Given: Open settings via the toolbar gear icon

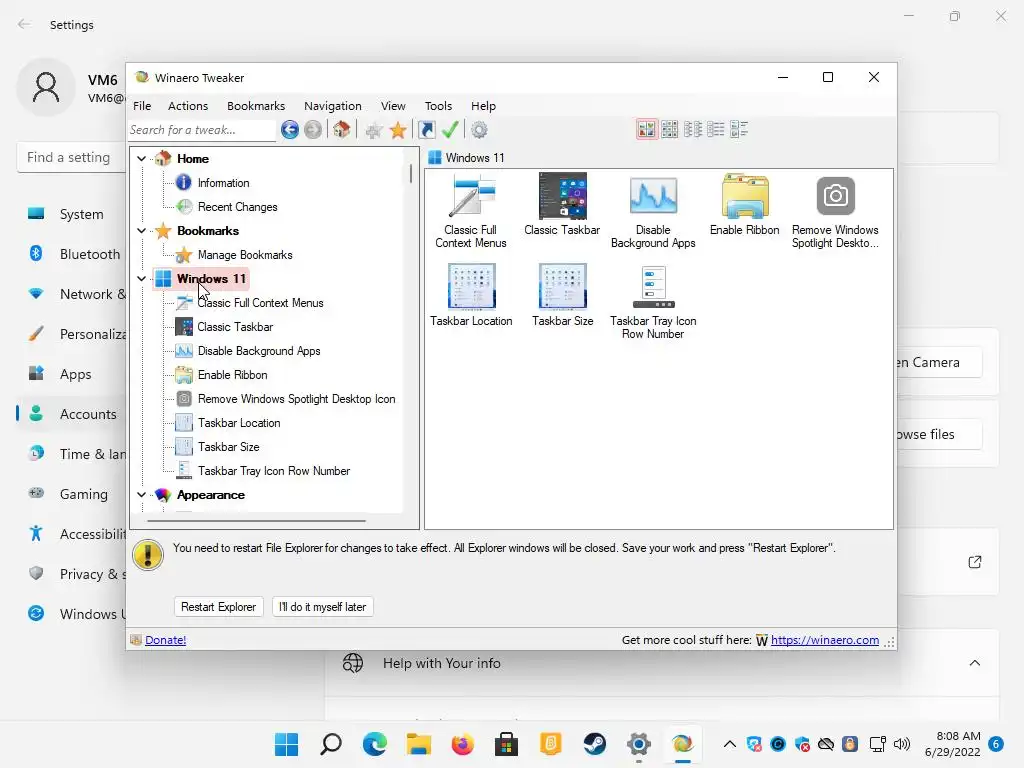Looking at the screenshot, I should (x=479, y=130).
